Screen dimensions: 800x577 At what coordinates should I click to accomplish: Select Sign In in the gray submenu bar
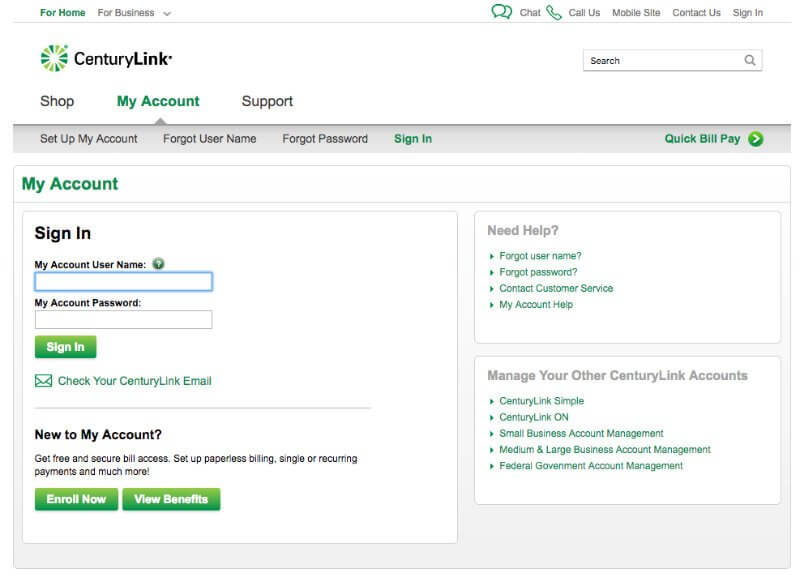click(413, 139)
